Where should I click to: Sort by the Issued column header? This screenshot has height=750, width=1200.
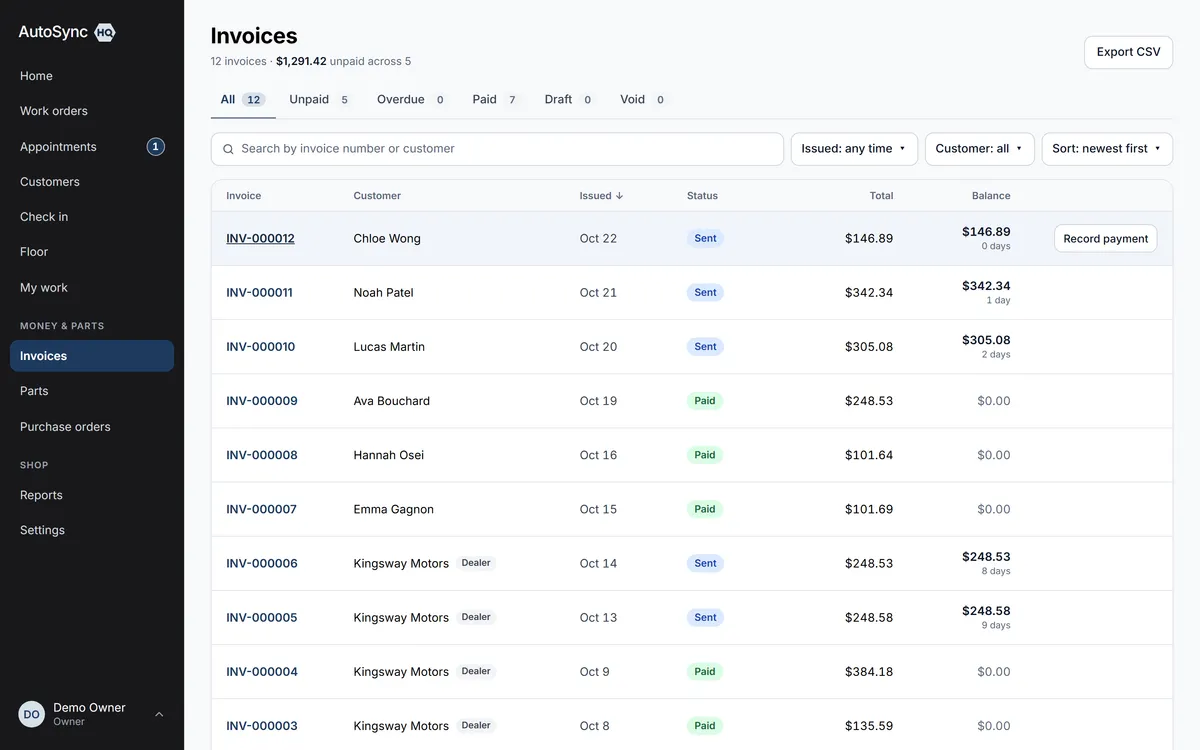click(601, 196)
